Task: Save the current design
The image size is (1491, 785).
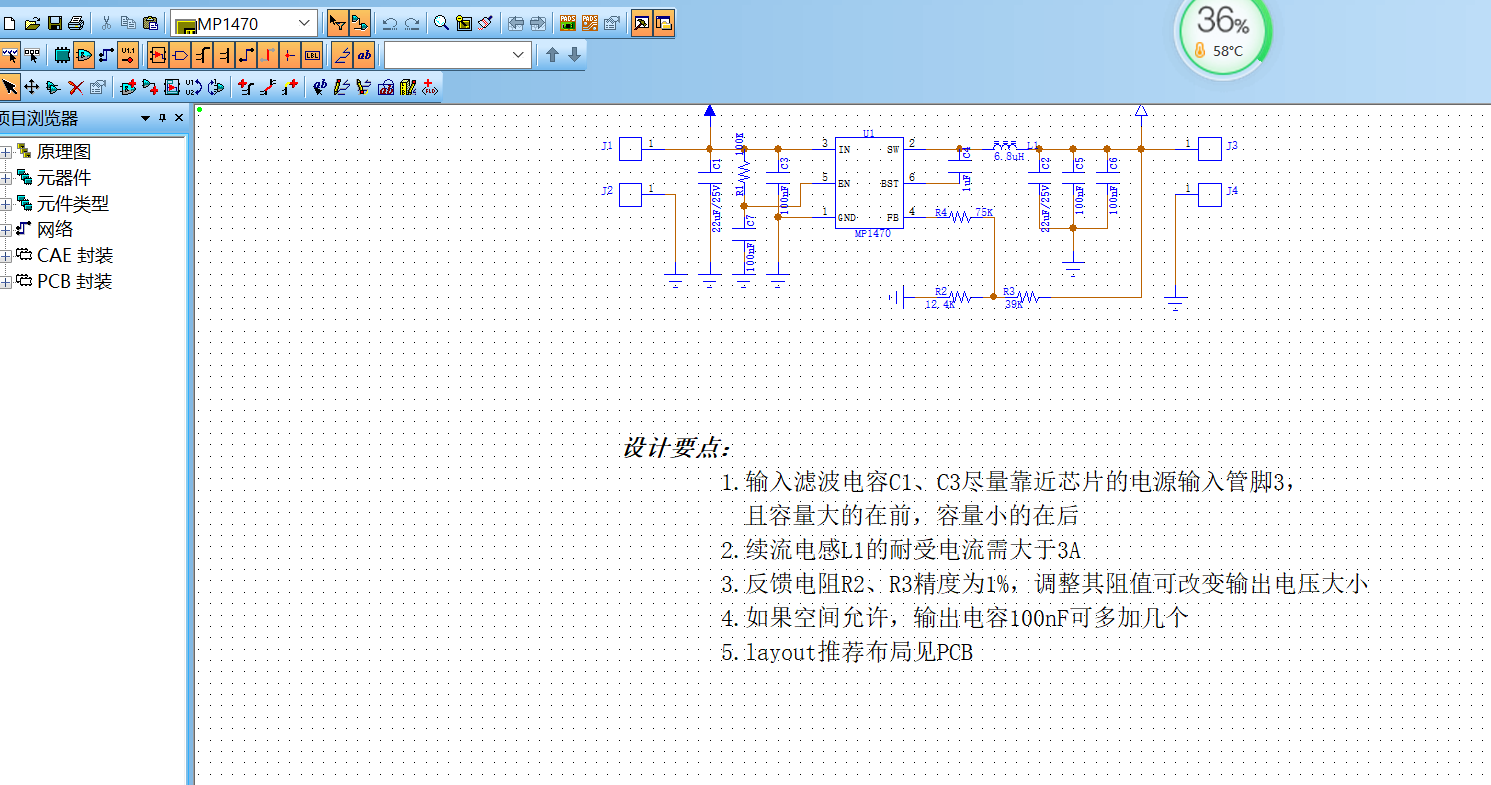Action: point(55,22)
